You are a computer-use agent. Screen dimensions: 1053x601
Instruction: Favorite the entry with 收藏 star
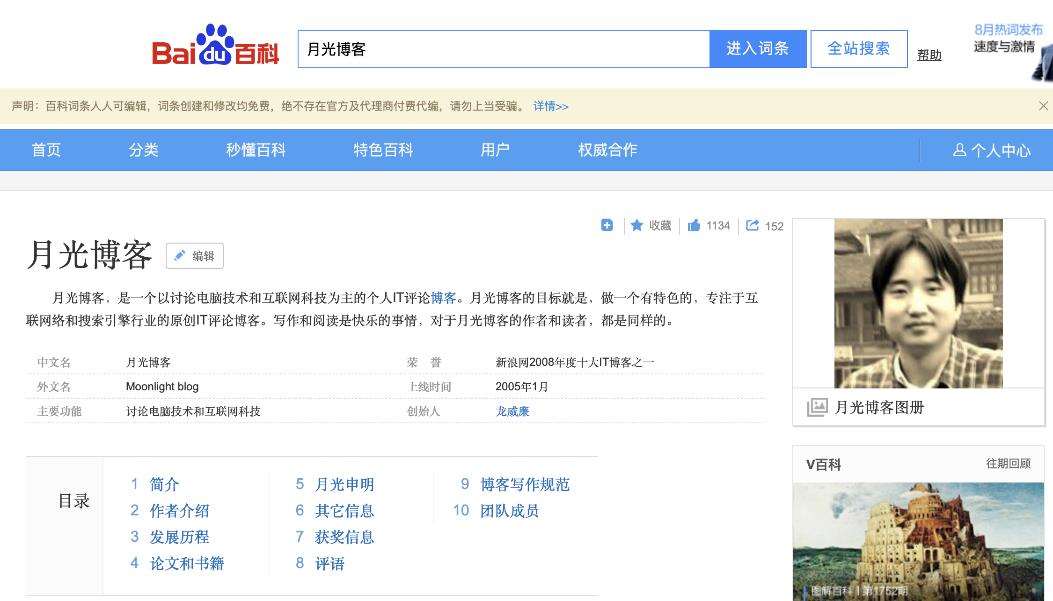[651, 226]
